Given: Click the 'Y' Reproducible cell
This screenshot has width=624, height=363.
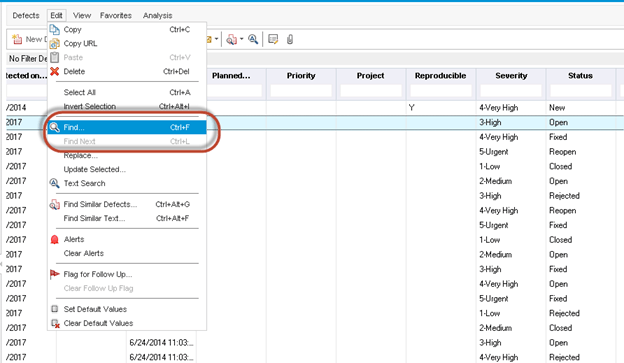Looking at the screenshot, I should pyautogui.click(x=411, y=107).
